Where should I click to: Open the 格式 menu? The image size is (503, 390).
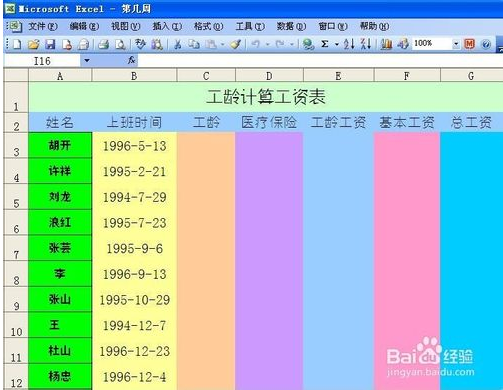click(208, 26)
